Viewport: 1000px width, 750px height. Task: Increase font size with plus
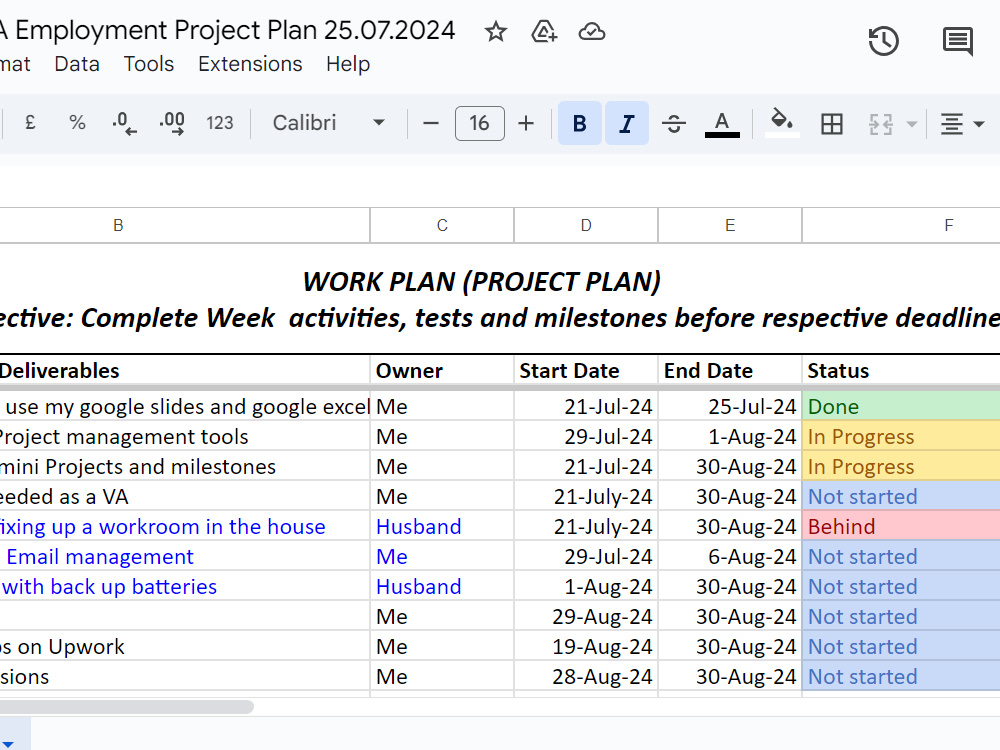(526, 123)
